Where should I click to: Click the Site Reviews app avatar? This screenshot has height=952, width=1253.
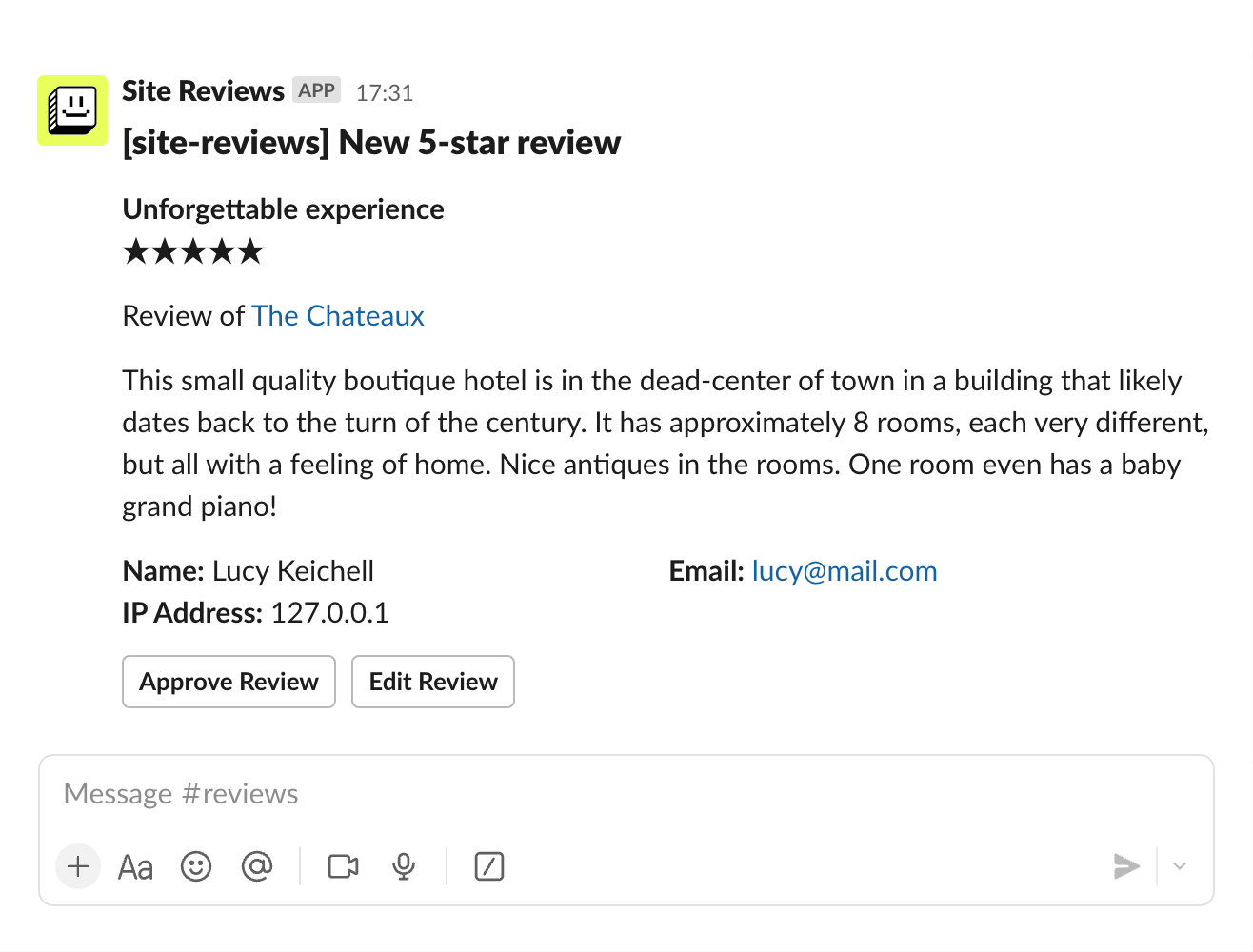click(72, 110)
